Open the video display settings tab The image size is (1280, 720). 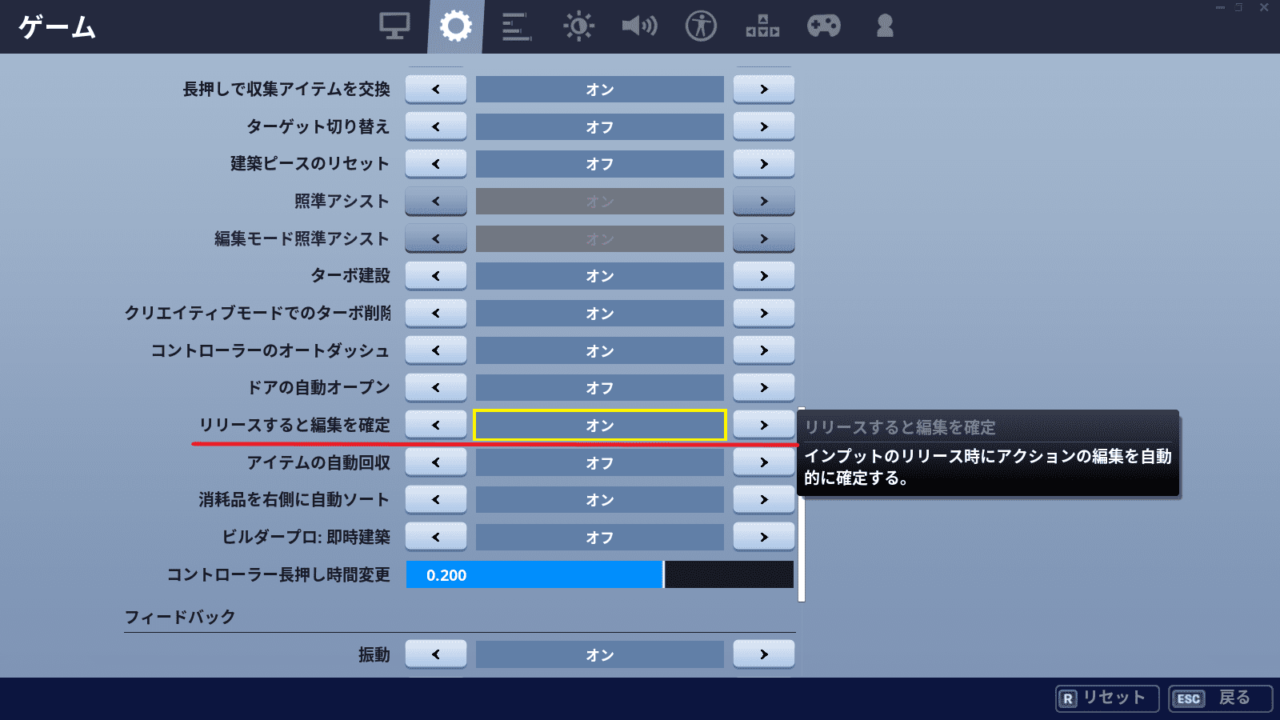click(395, 26)
